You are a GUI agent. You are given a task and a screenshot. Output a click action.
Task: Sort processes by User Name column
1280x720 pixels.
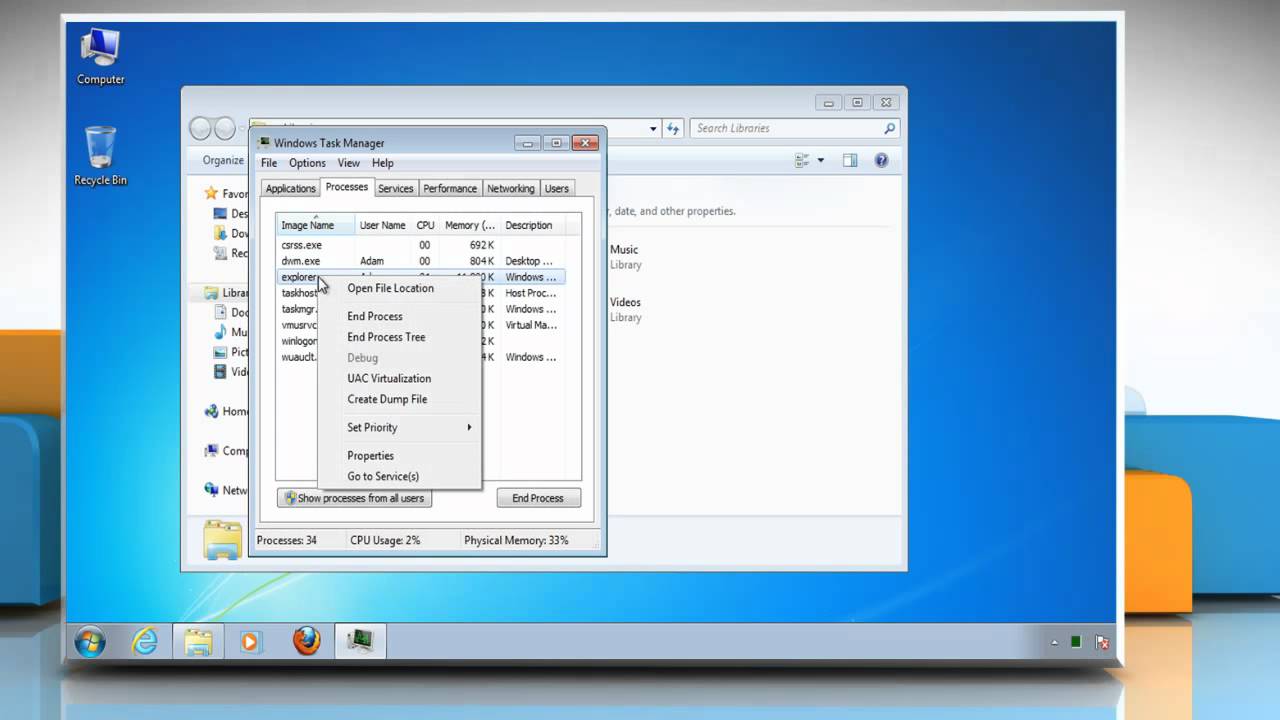384,225
